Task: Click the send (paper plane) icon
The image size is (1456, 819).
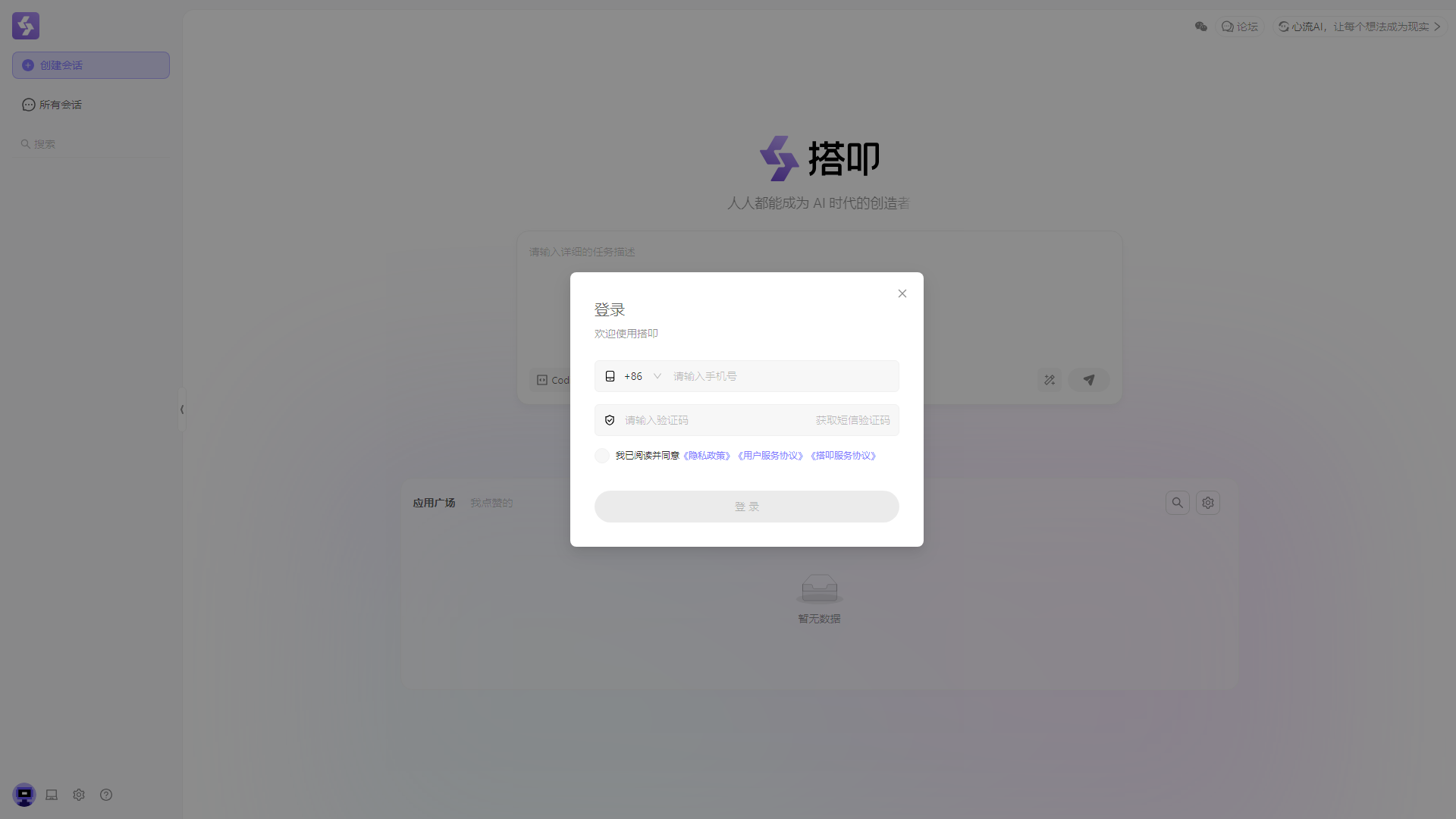Action: pyautogui.click(x=1088, y=380)
